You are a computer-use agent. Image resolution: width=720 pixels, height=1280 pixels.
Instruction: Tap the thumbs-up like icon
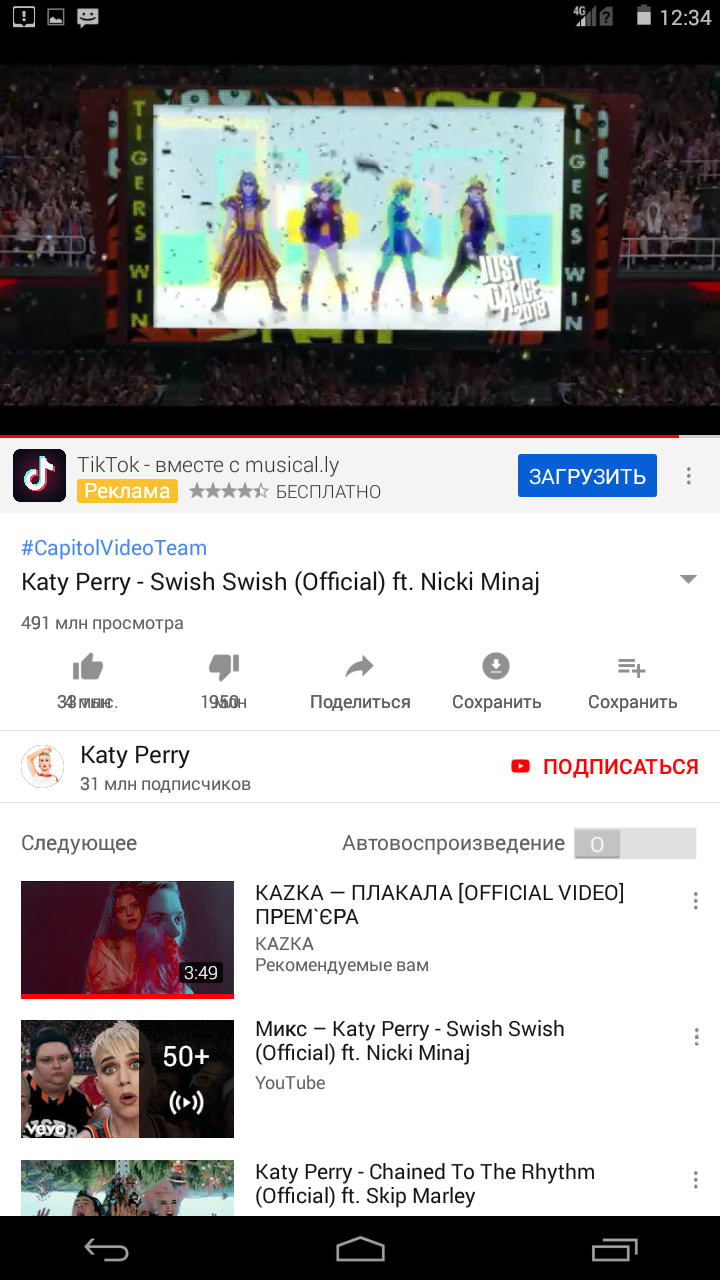tap(88, 667)
